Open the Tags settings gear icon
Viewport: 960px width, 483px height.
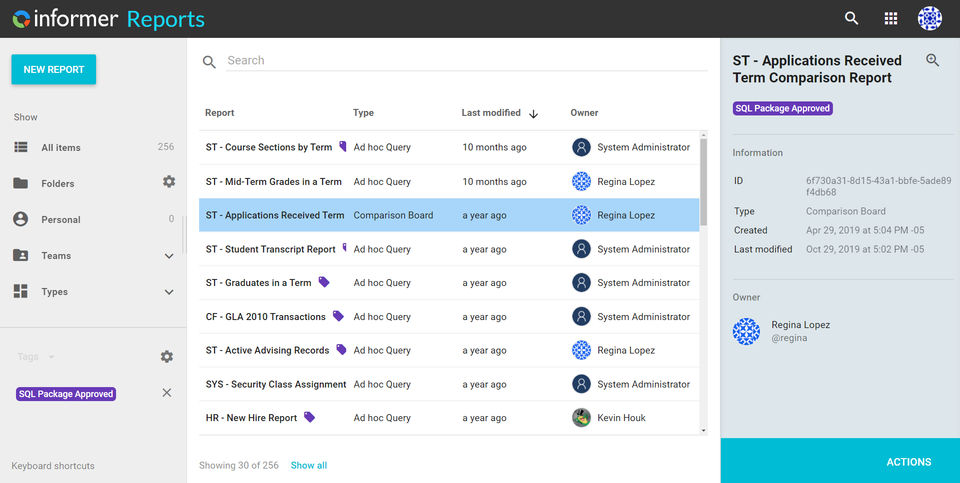click(167, 357)
